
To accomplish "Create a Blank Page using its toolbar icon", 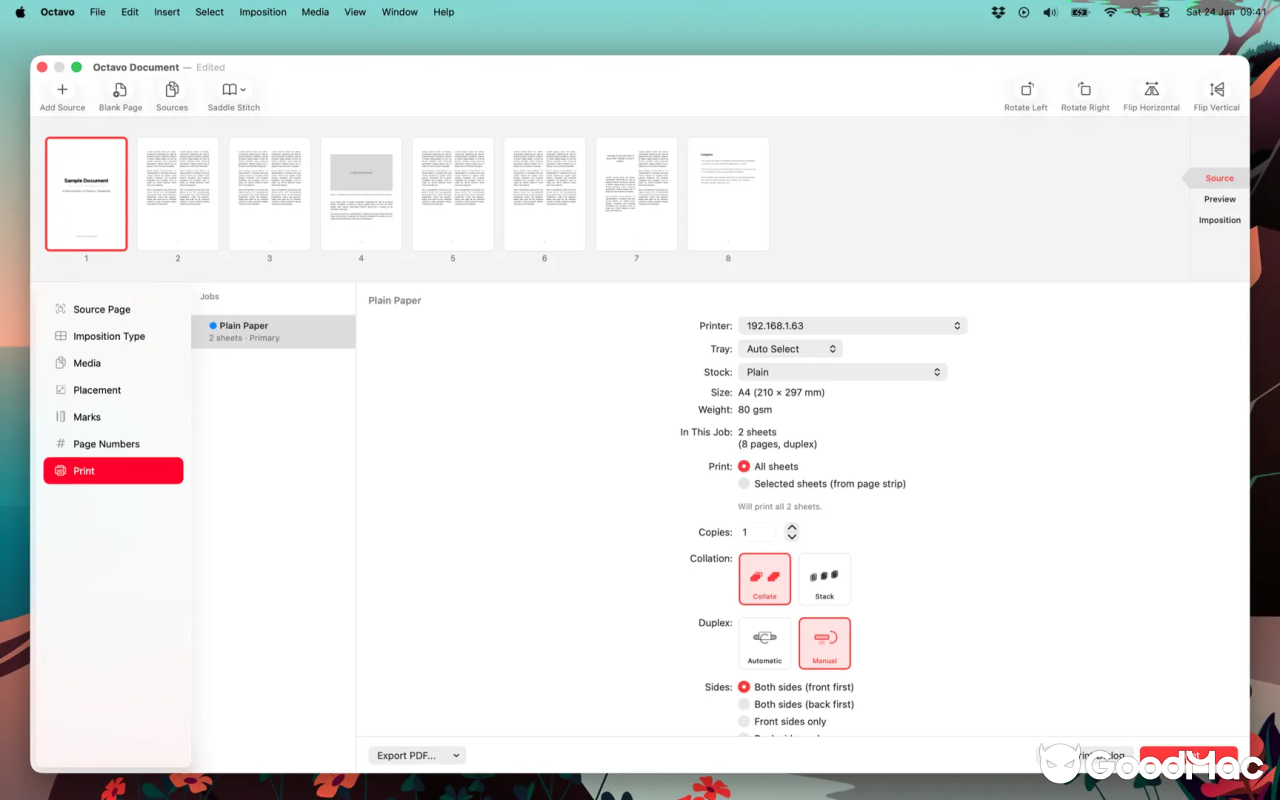I will click(x=120, y=95).
